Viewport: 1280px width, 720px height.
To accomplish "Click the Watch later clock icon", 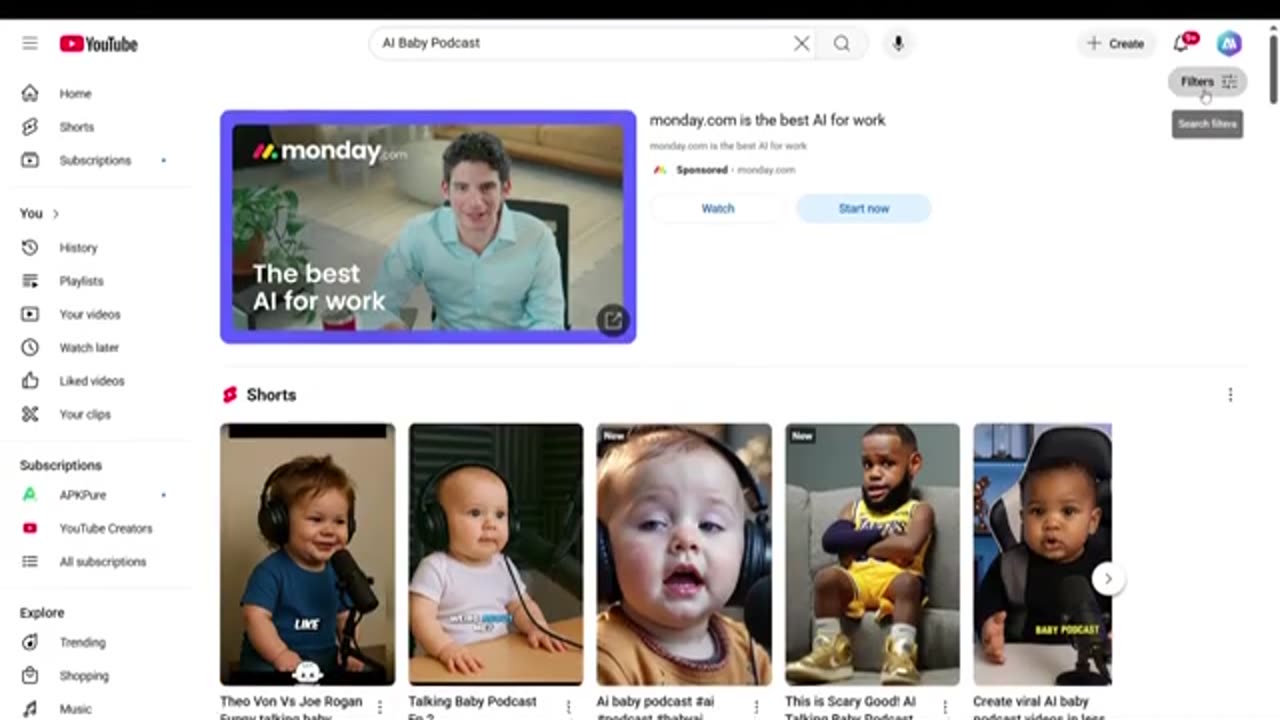I will coord(30,347).
